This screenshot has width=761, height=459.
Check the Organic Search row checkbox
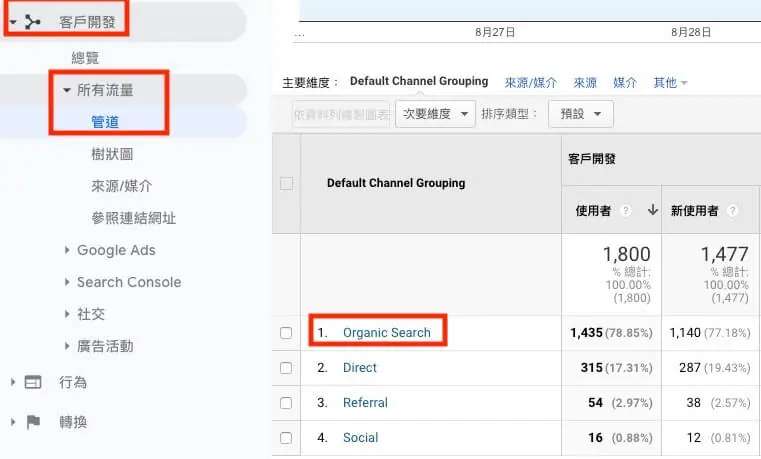coord(286,333)
